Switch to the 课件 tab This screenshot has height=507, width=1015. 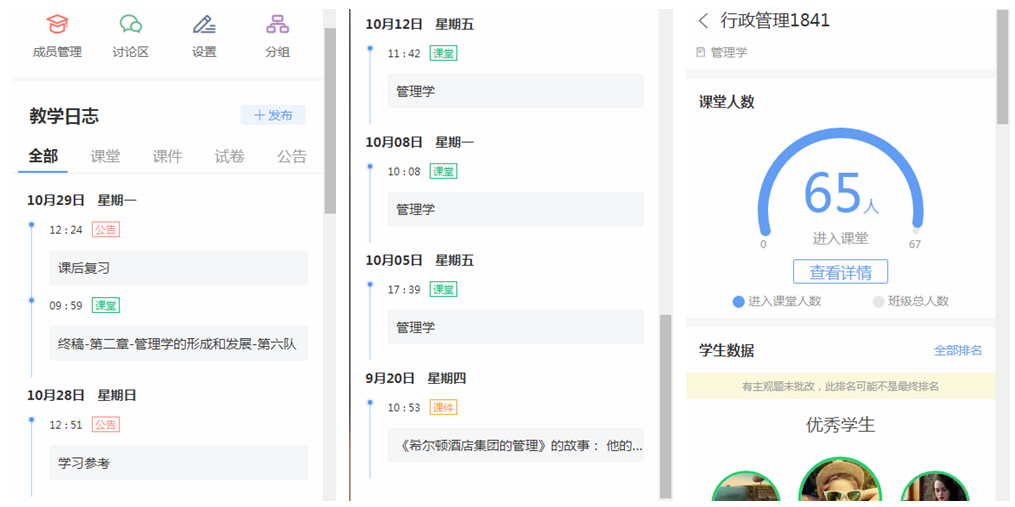(167, 156)
